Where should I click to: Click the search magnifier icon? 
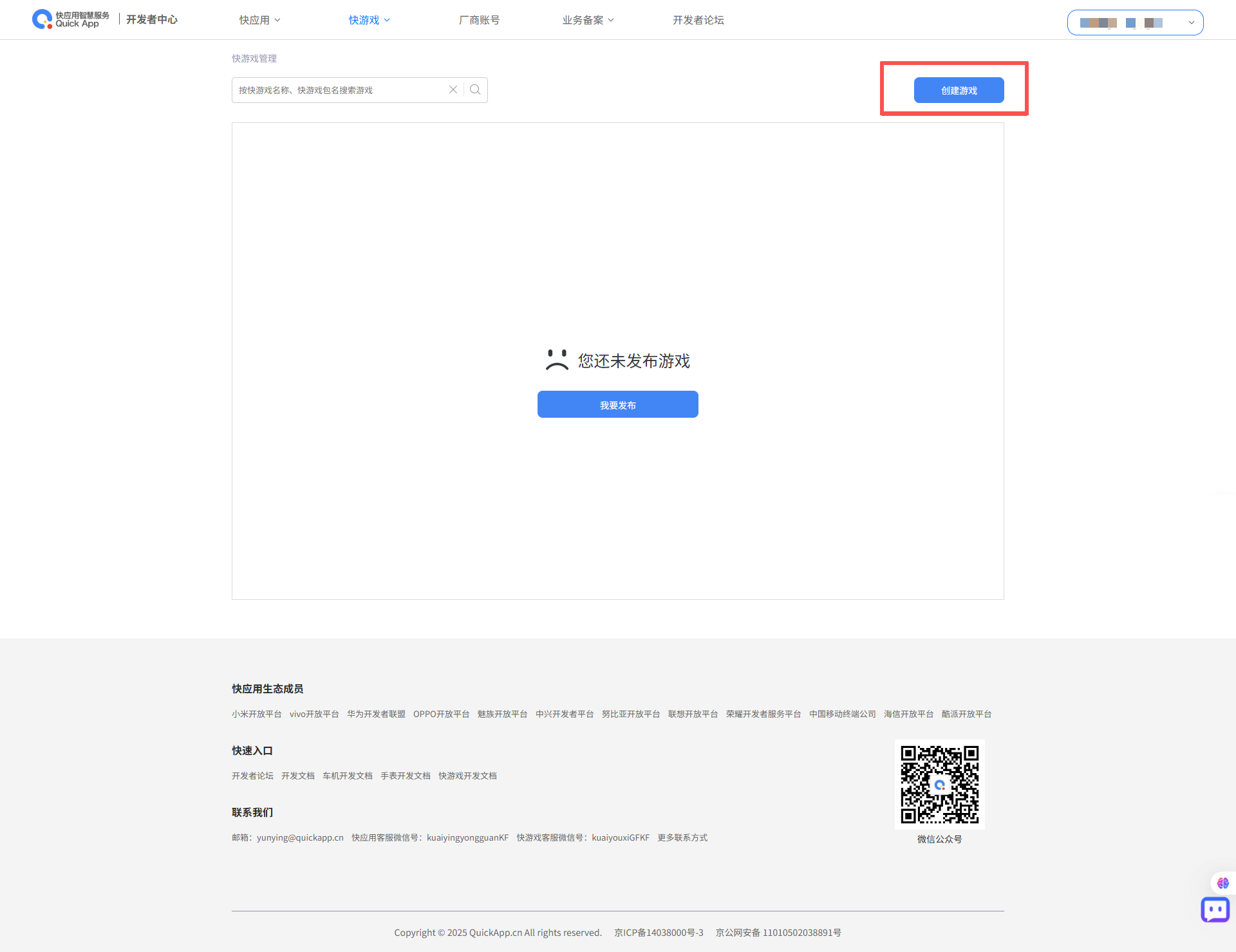click(x=475, y=90)
